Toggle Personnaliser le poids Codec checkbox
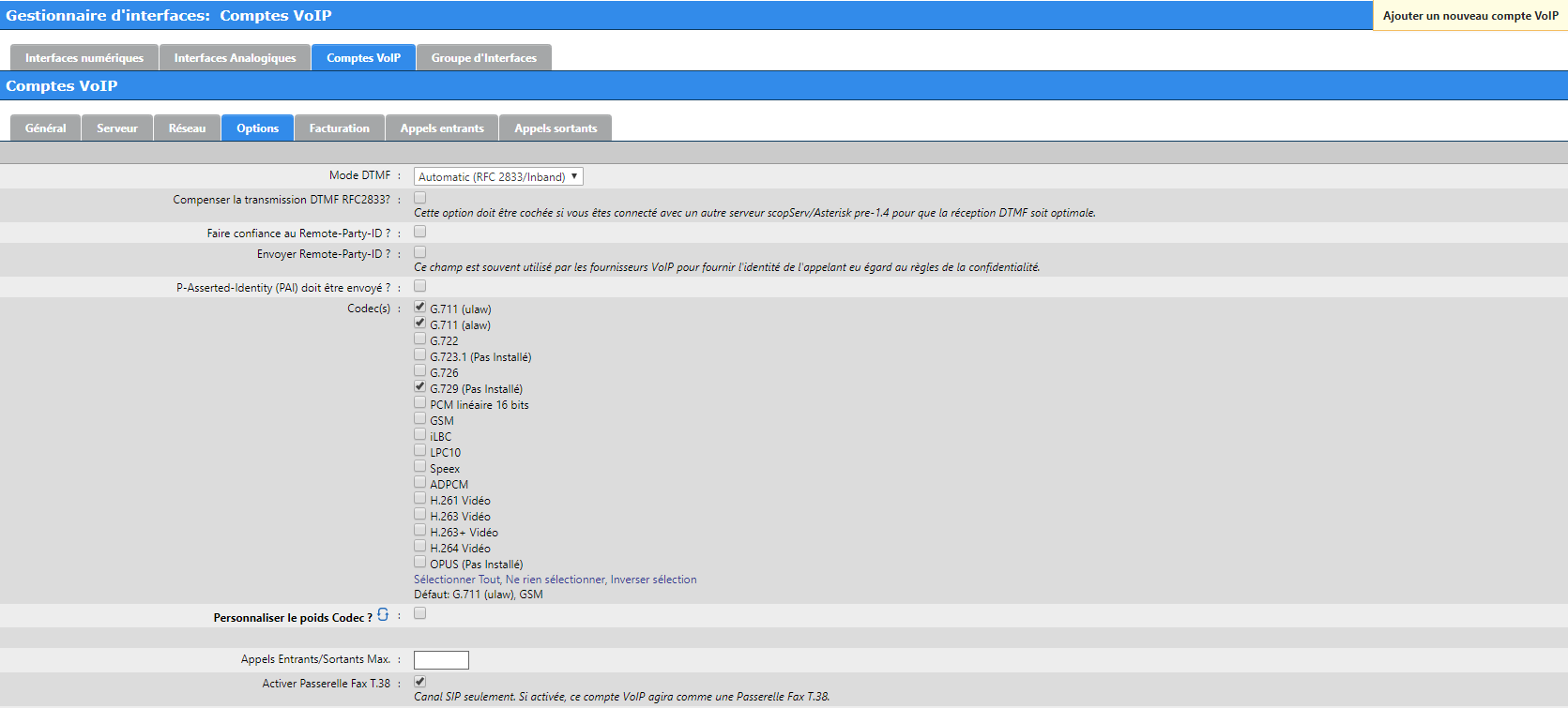 pos(420,613)
